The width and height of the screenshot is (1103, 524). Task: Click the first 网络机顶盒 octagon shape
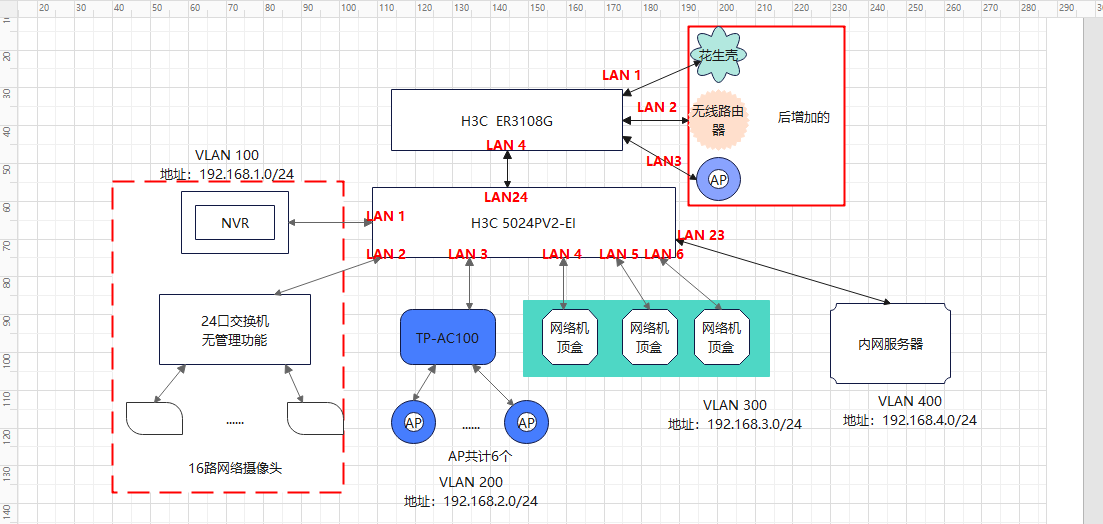(x=570, y=337)
